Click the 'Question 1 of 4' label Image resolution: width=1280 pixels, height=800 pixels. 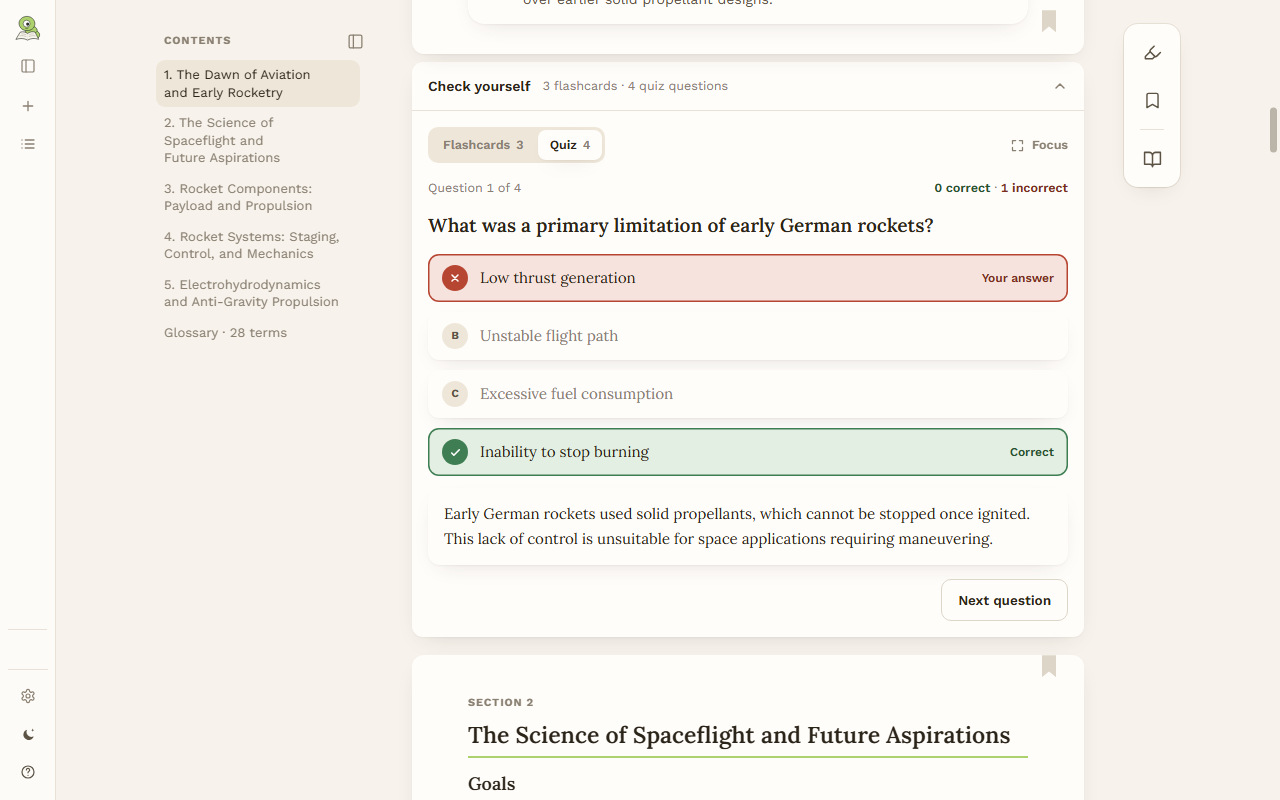(x=474, y=188)
